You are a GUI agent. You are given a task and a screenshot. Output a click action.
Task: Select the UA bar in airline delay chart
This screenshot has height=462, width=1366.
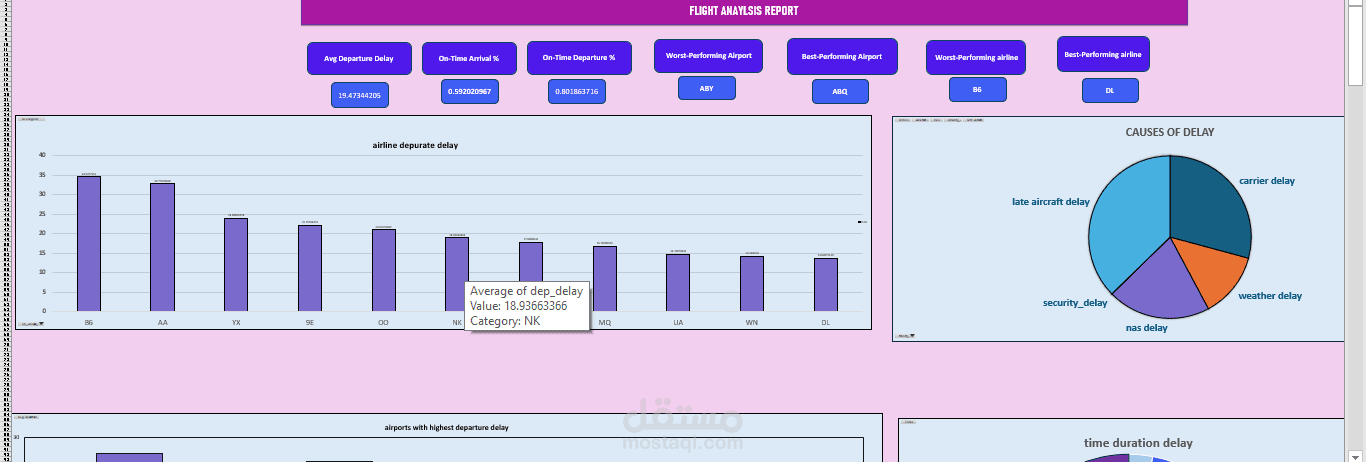pos(678,282)
